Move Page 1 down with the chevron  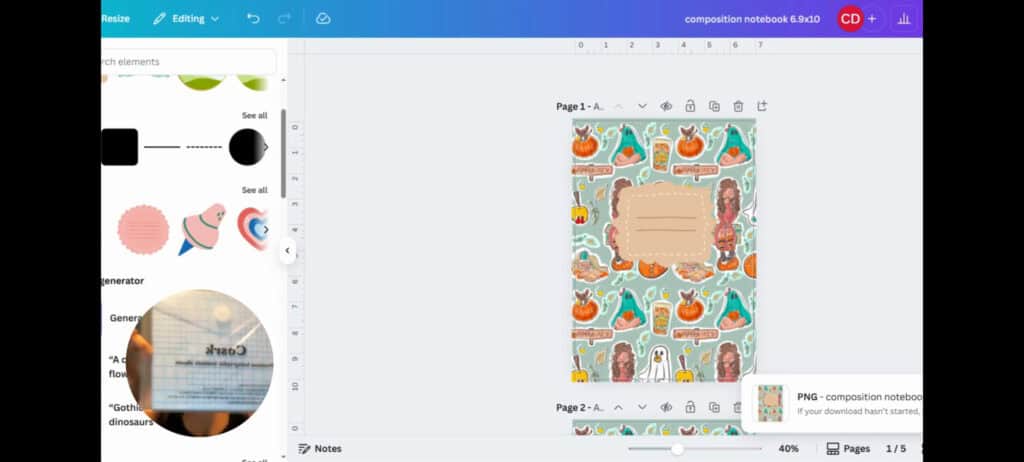point(642,106)
